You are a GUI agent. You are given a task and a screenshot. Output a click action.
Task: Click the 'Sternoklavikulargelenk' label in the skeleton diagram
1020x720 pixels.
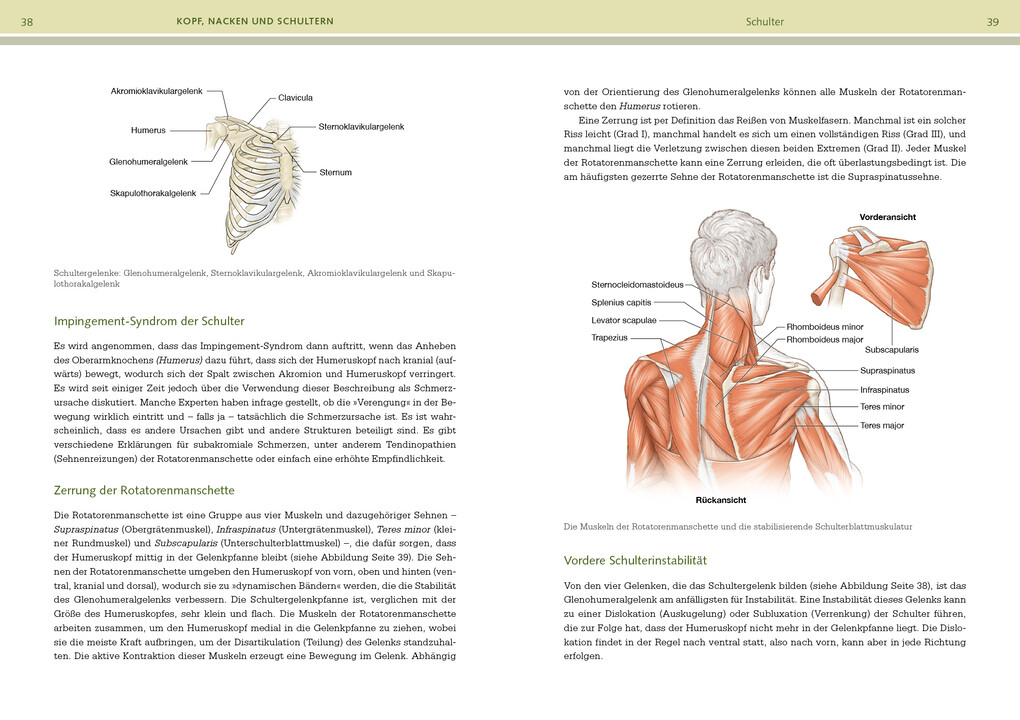[361, 127]
